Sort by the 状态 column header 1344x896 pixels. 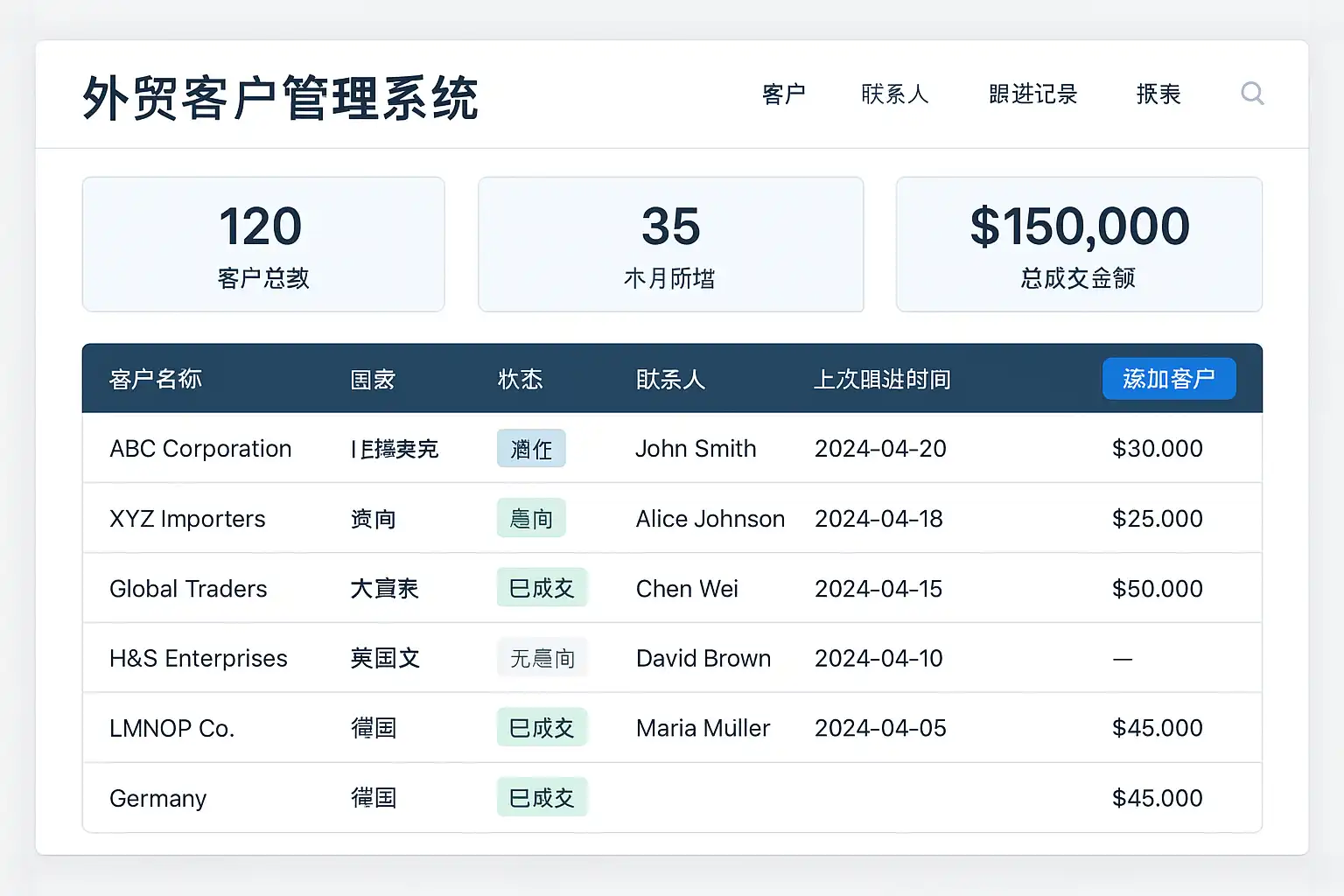[x=521, y=379]
